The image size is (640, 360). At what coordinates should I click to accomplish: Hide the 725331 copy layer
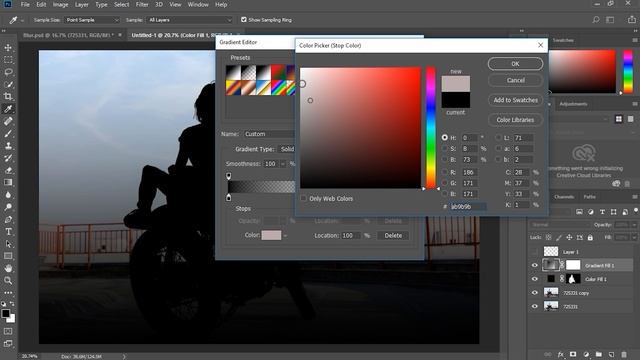535,293
